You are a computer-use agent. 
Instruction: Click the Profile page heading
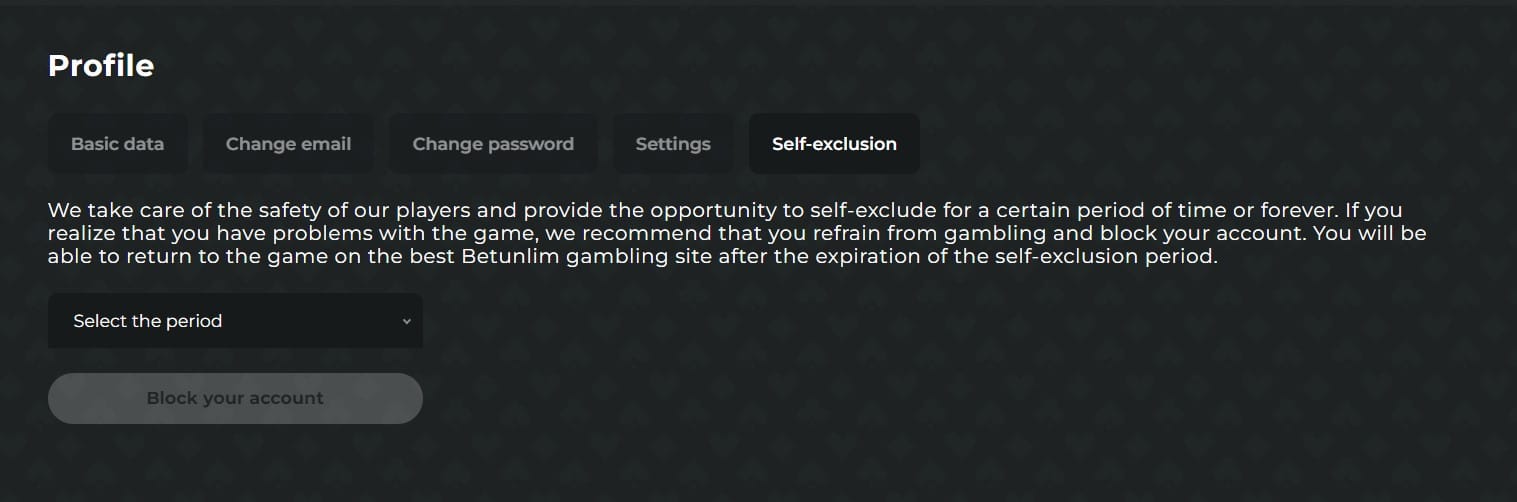click(101, 66)
